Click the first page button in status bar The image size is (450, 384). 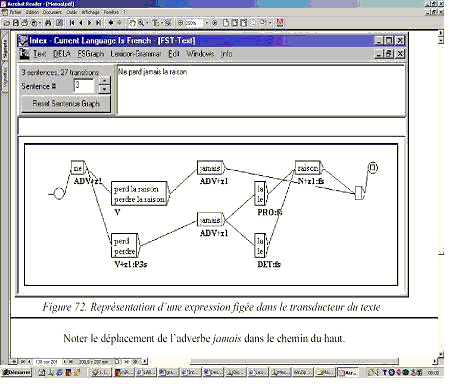click(x=23, y=362)
